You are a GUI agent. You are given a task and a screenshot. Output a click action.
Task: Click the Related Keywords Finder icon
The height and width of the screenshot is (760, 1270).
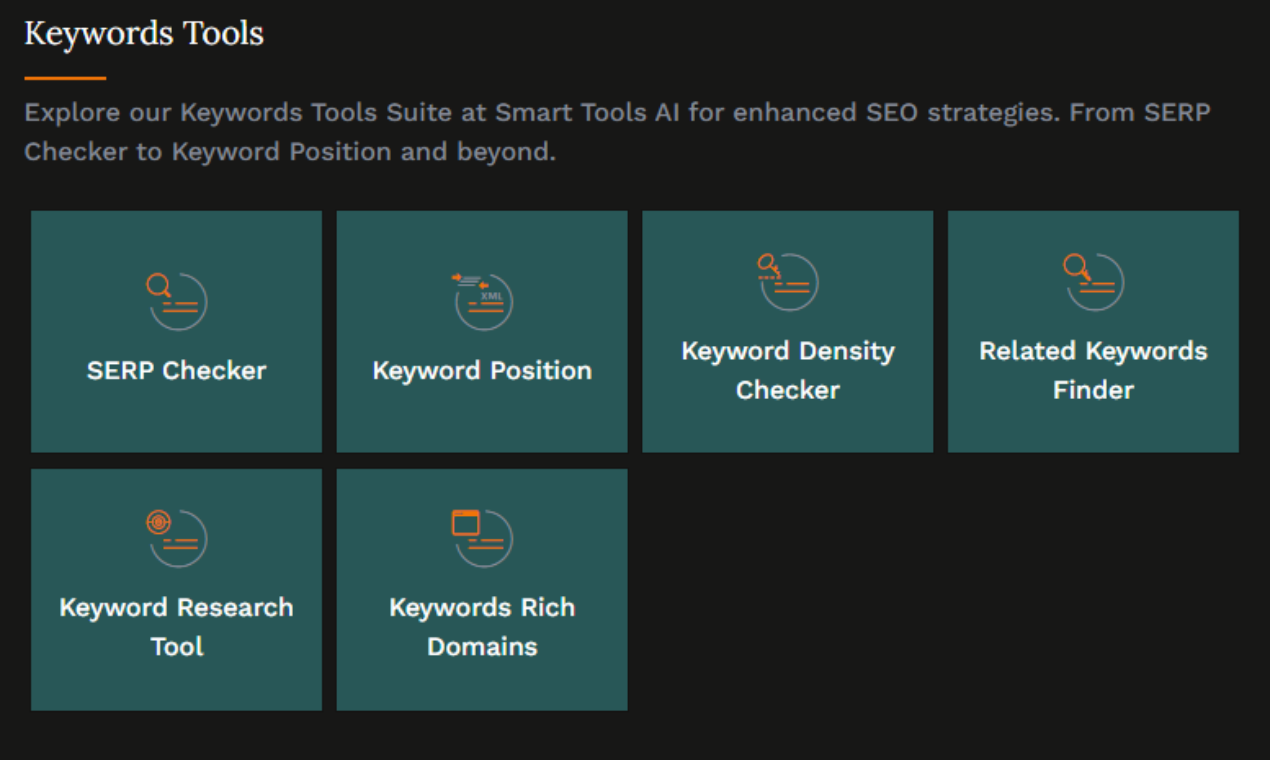1093,281
